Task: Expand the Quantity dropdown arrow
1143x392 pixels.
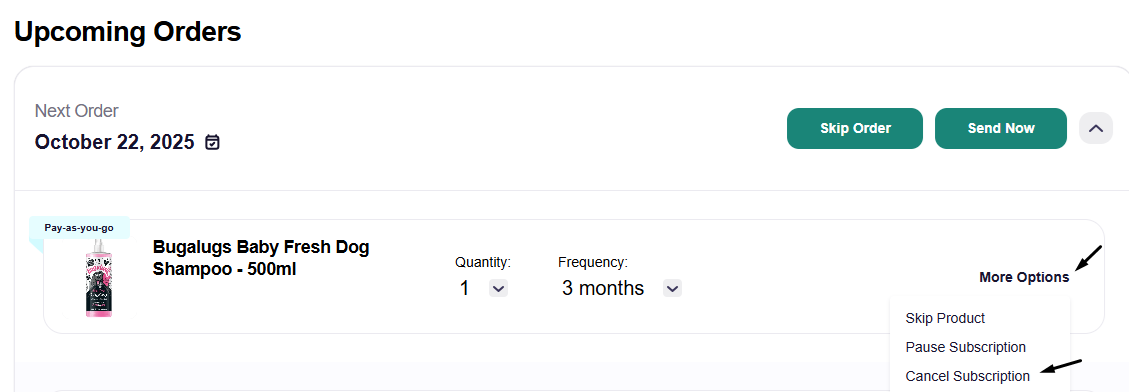Action: coord(498,289)
